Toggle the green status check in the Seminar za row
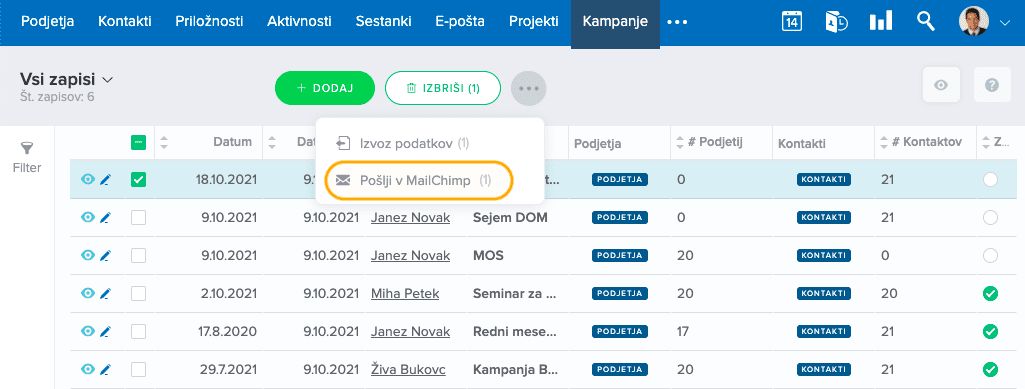Viewport: 1025px width, 389px height. pos(990,294)
